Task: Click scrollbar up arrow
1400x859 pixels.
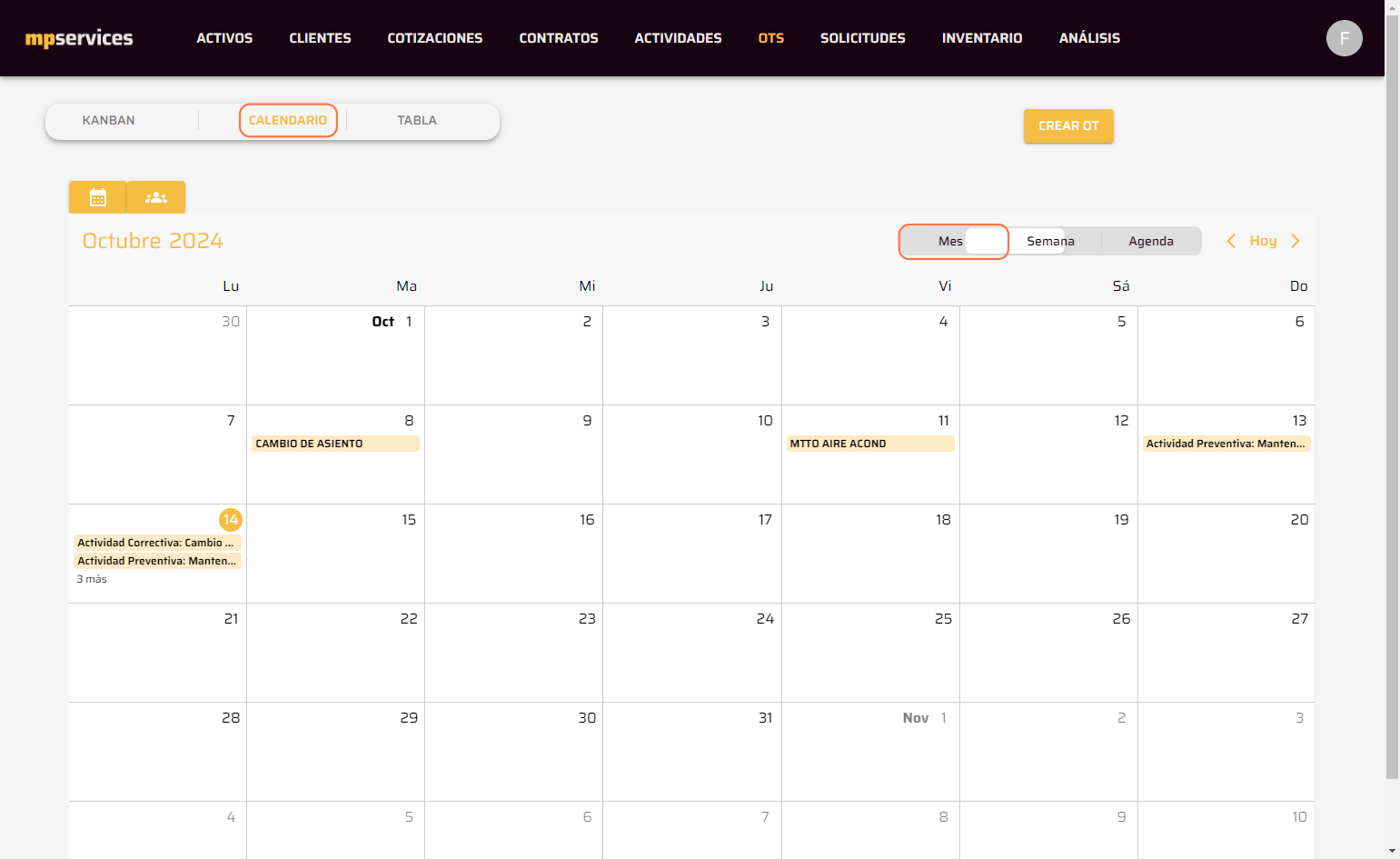Action: click(x=1392, y=7)
